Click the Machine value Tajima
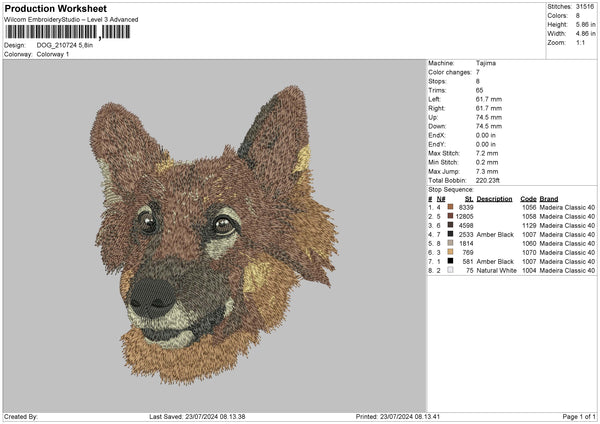The width and height of the screenshot is (600, 424). (486, 63)
